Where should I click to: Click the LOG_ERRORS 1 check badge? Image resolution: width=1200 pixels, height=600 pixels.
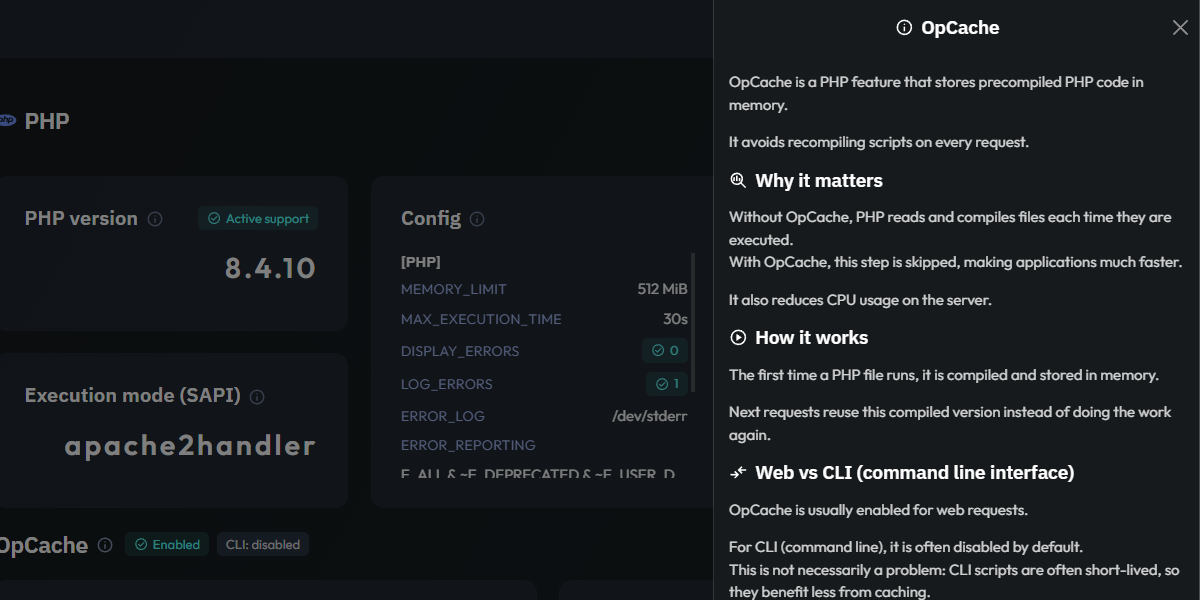[665, 384]
